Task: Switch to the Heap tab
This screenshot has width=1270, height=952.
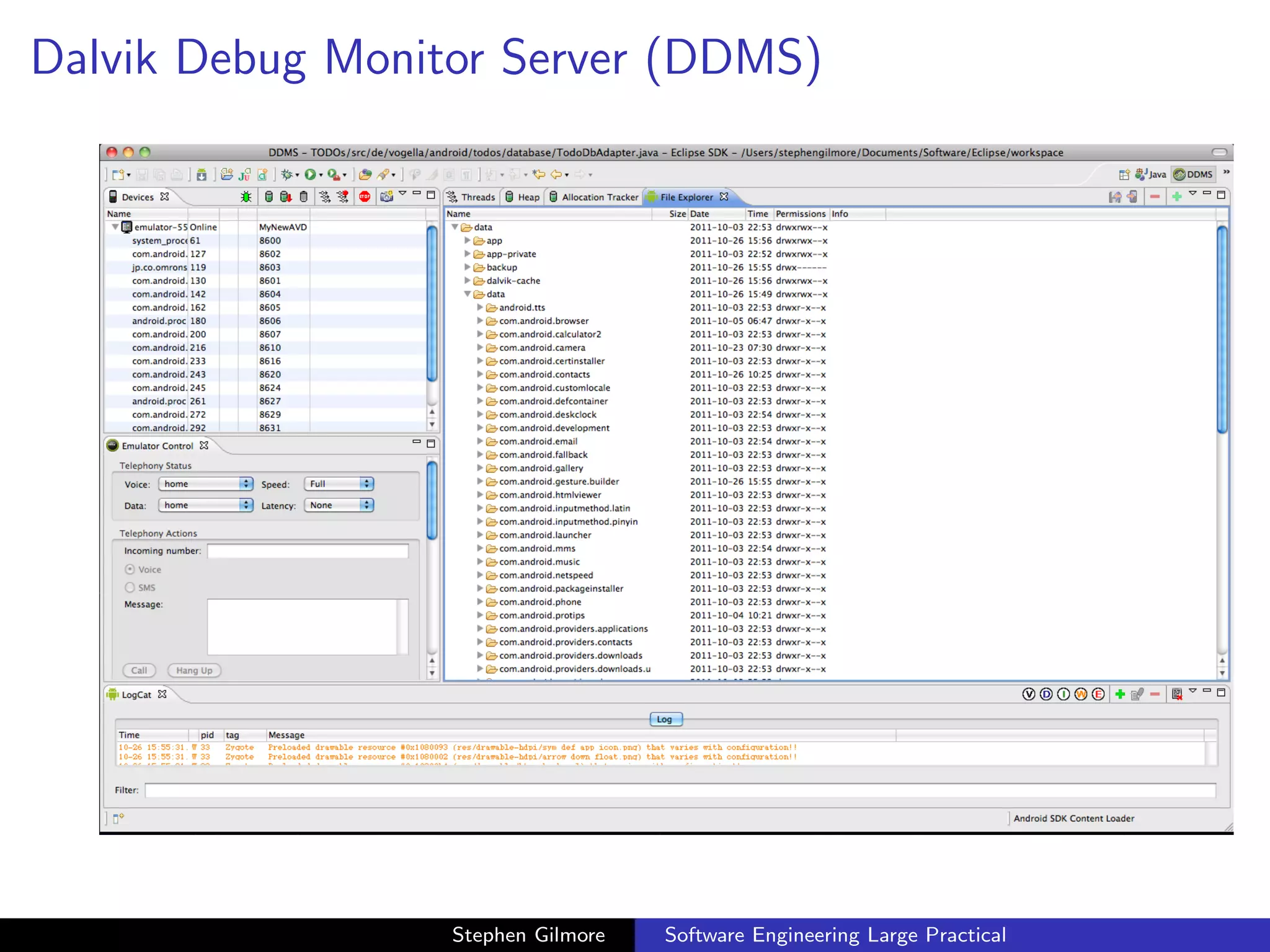Action: pos(522,197)
